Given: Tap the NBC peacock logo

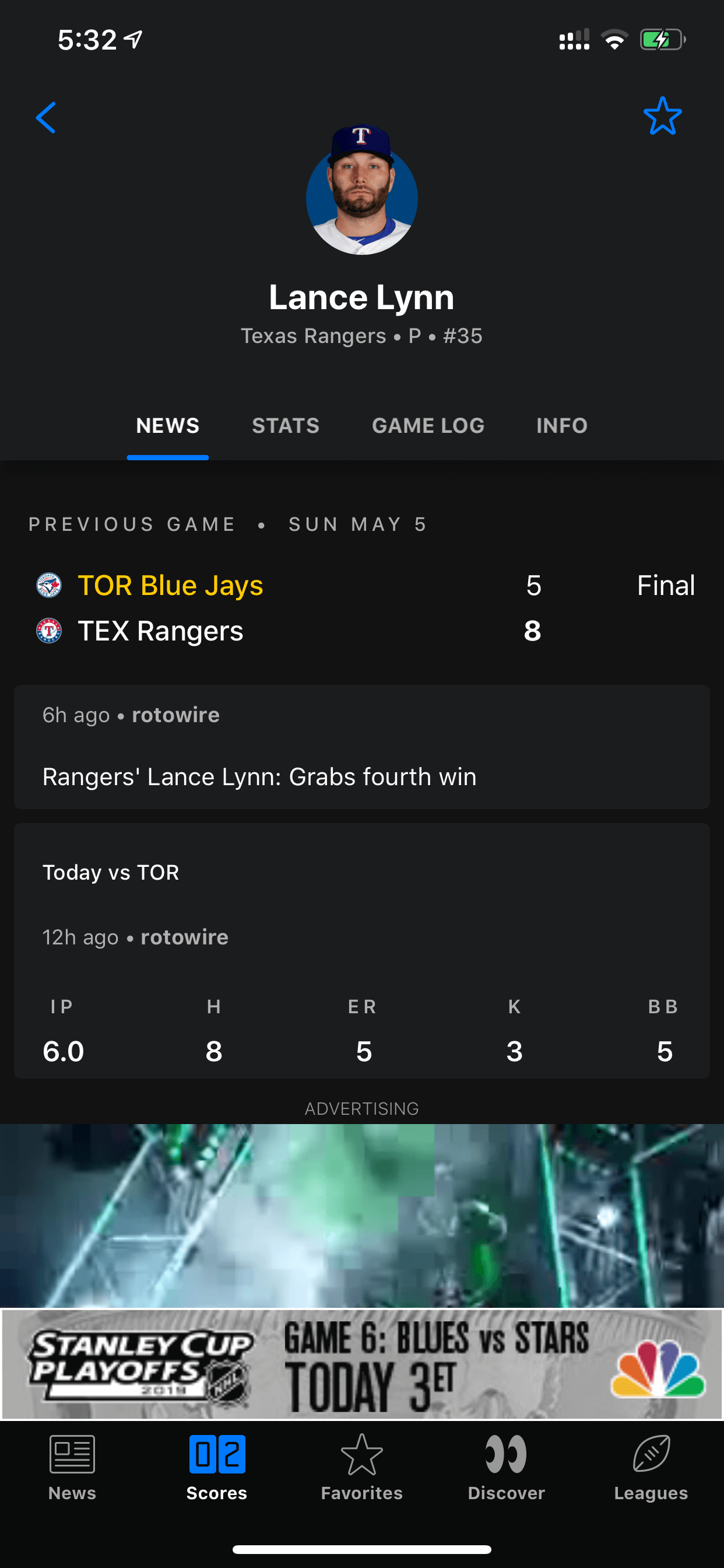Looking at the screenshot, I should (x=658, y=1368).
